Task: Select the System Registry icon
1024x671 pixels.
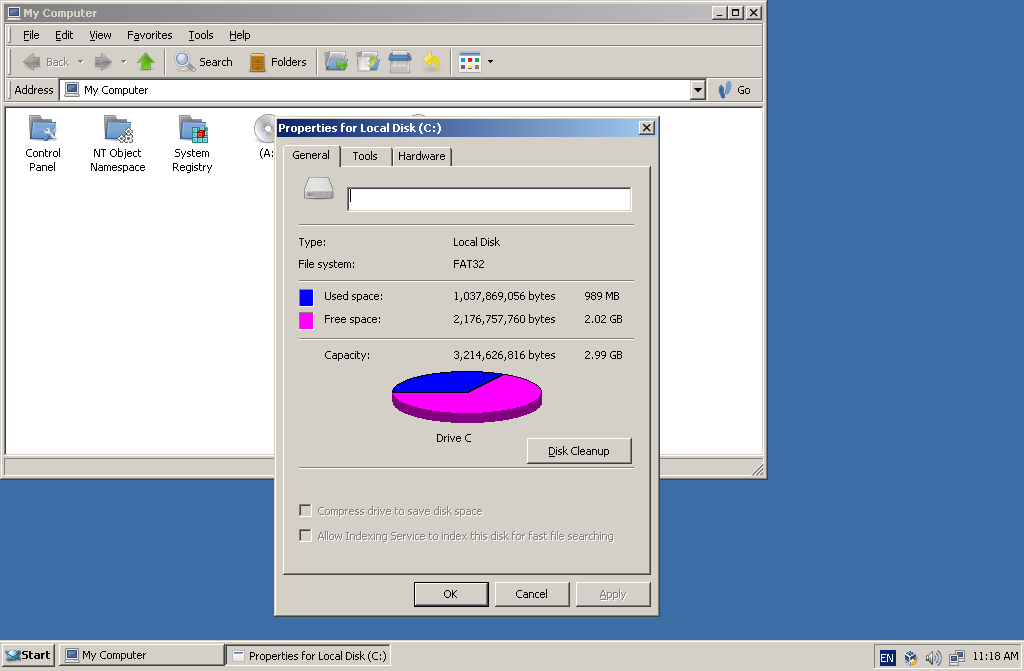Action: click(x=192, y=144)
